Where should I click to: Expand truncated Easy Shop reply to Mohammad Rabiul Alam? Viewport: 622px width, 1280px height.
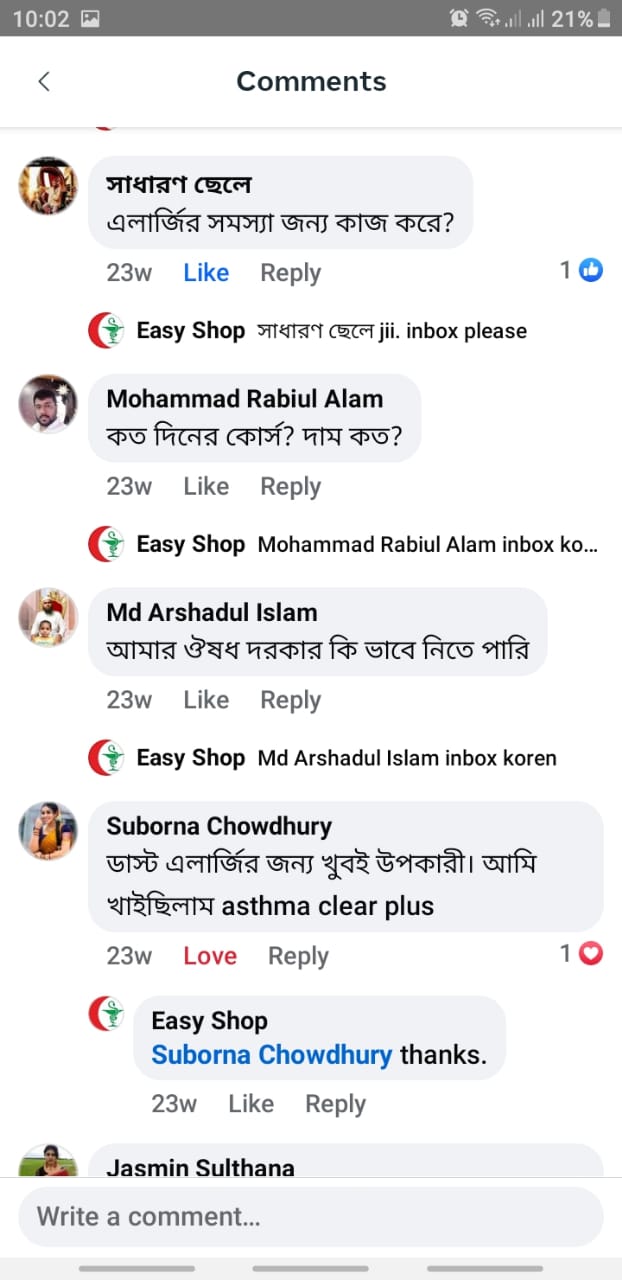click(x=428, y=545)
